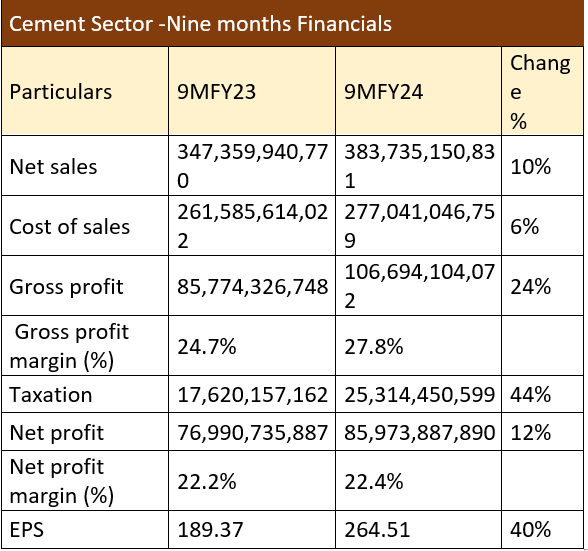Click the 6% change cell
This screenshot has width=588, height=551.
pyautogui.click(x=543, y=226)
